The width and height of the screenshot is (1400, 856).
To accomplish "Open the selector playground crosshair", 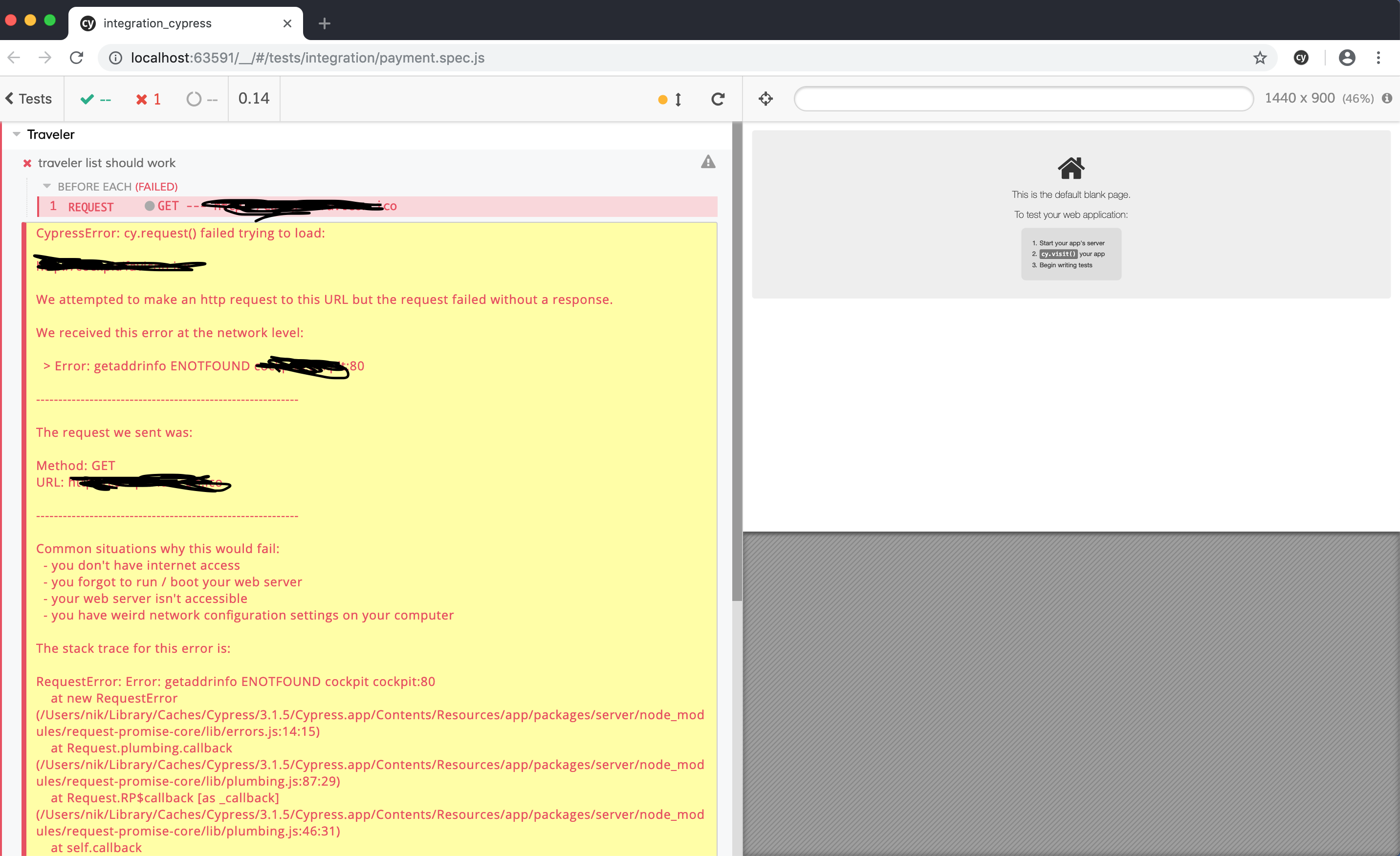I will pos(766,99).
